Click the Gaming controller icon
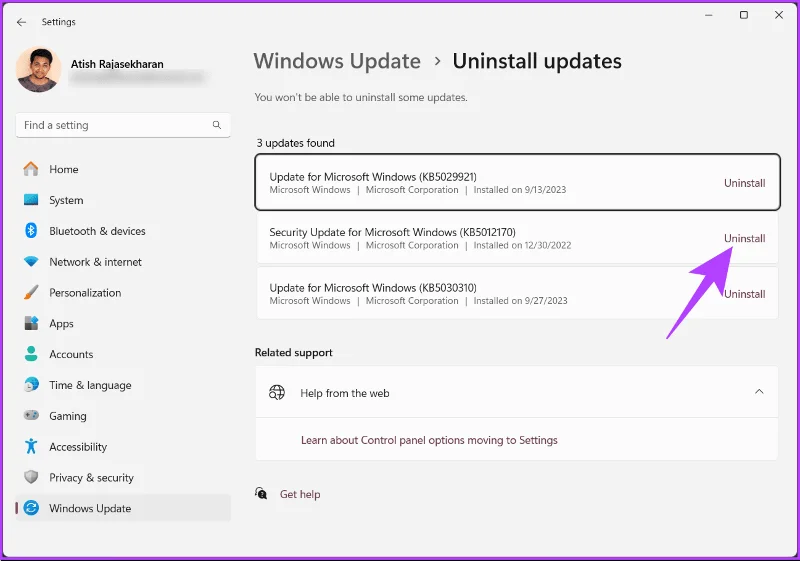The width and height of the screenshot is (800, 561). point(31,415)
